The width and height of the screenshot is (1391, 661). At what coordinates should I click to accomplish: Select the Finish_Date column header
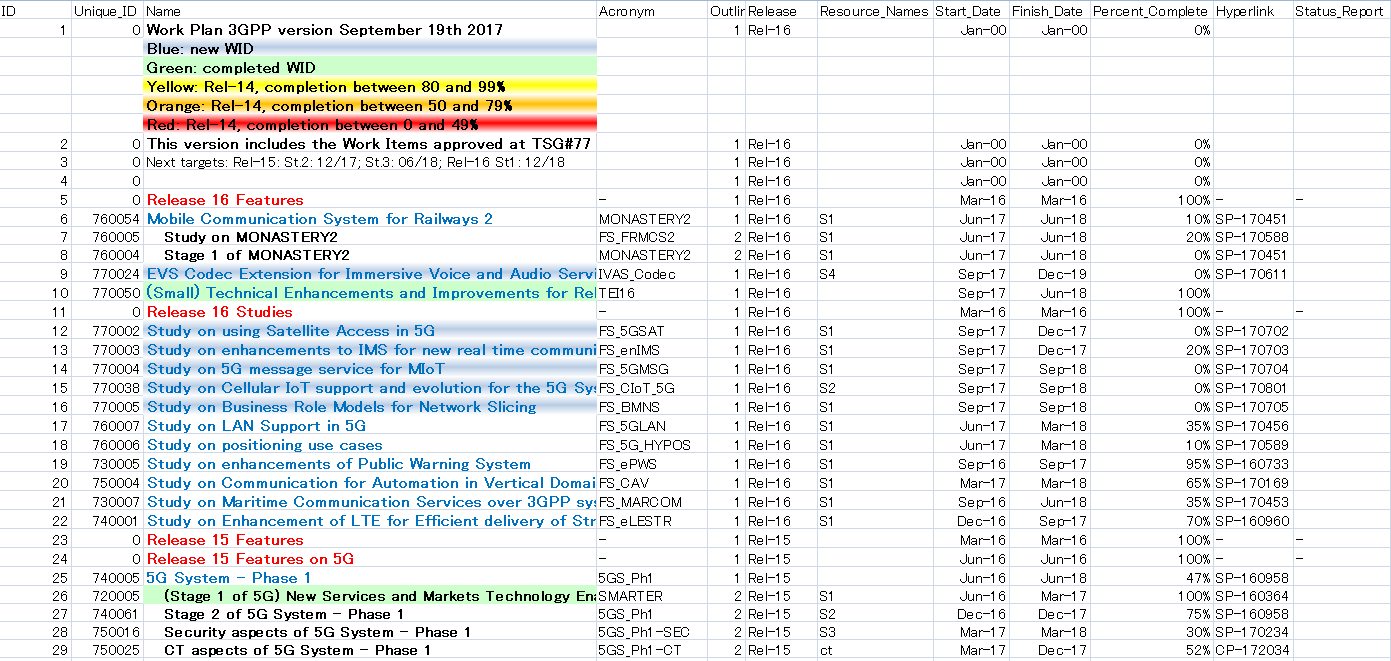[1050, 11]
